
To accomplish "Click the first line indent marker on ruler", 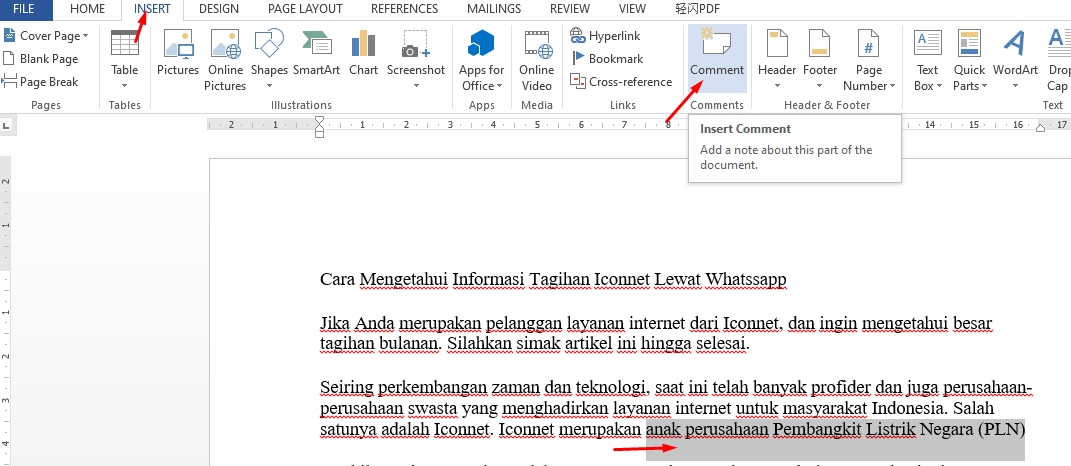I will [319, 121].
